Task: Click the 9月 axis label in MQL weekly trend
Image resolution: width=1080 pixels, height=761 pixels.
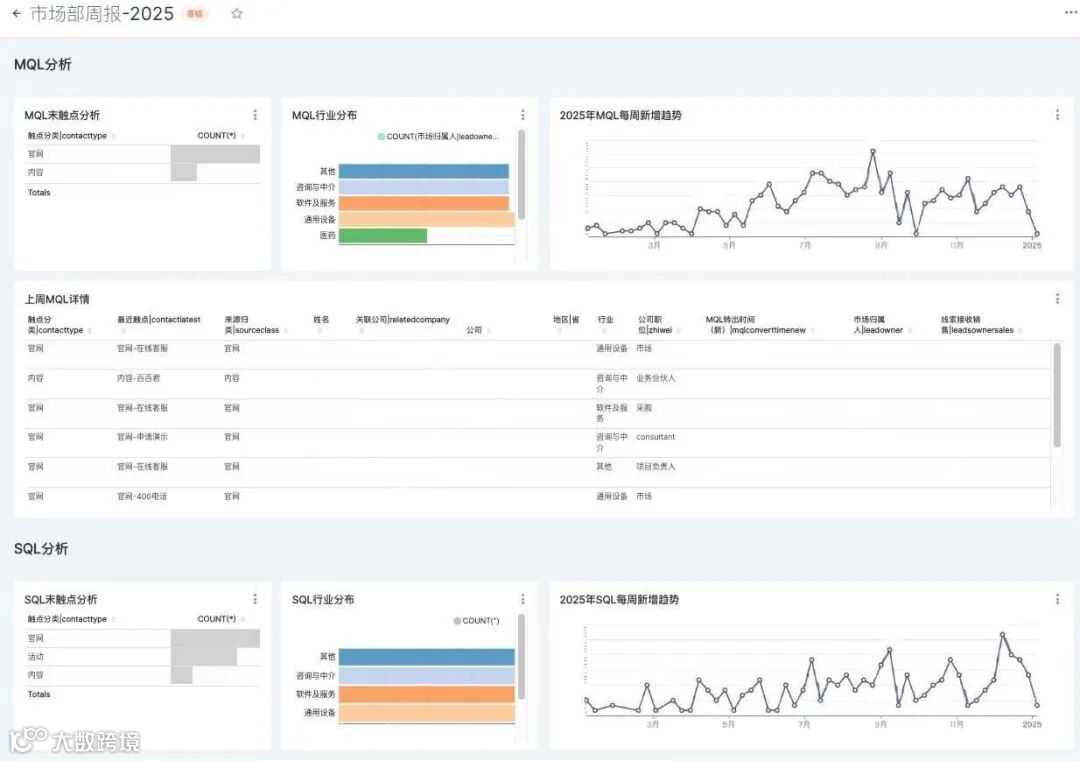Action: click(x=881, y=245)
